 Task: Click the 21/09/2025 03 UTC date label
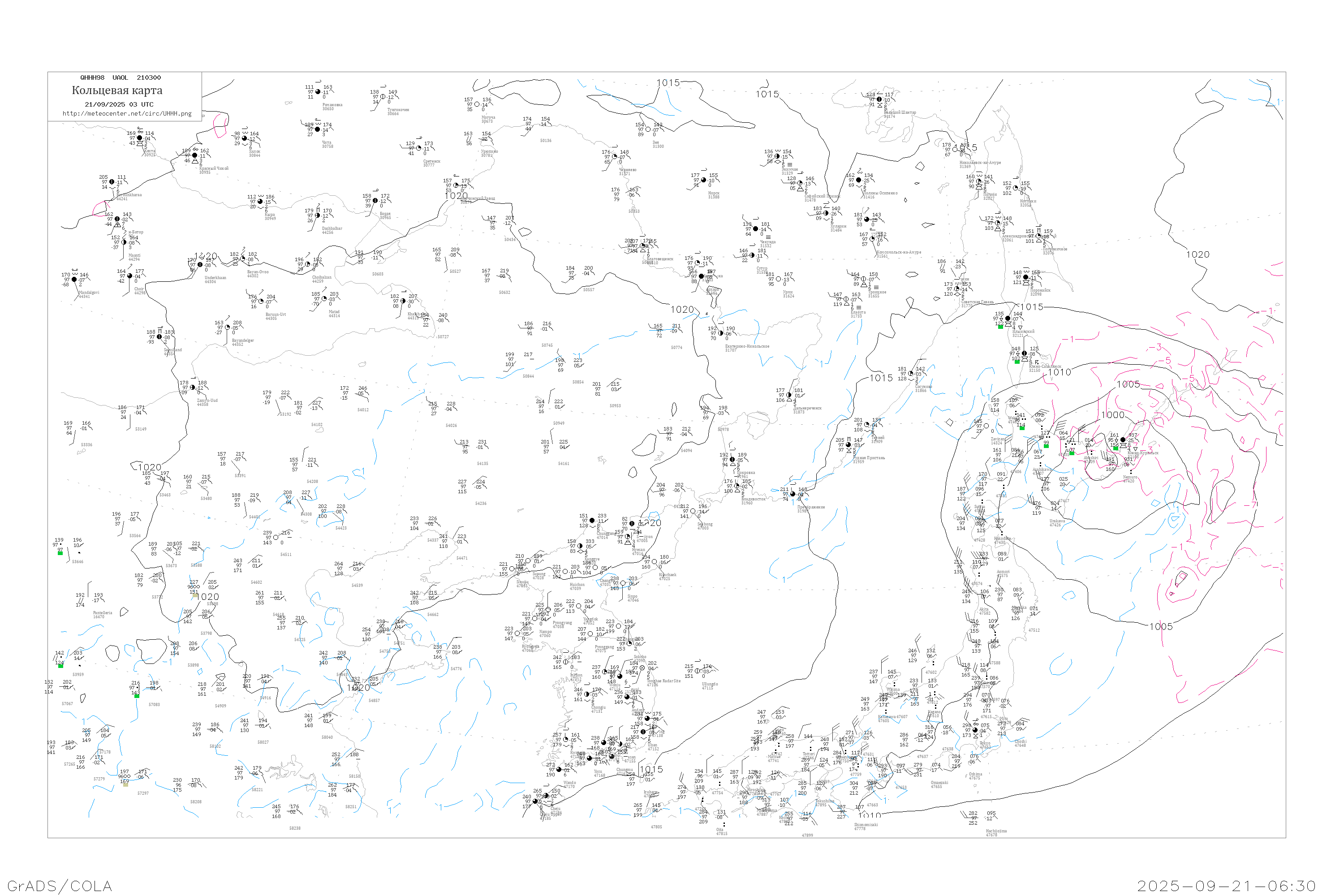119,104
